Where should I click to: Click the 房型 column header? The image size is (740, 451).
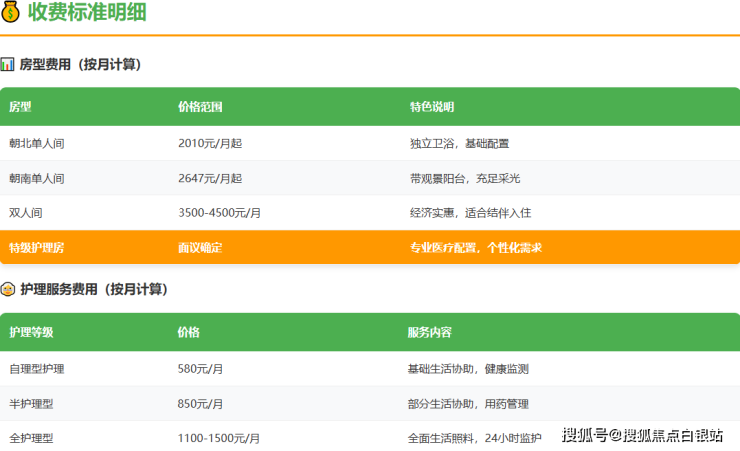coord(20,107)
